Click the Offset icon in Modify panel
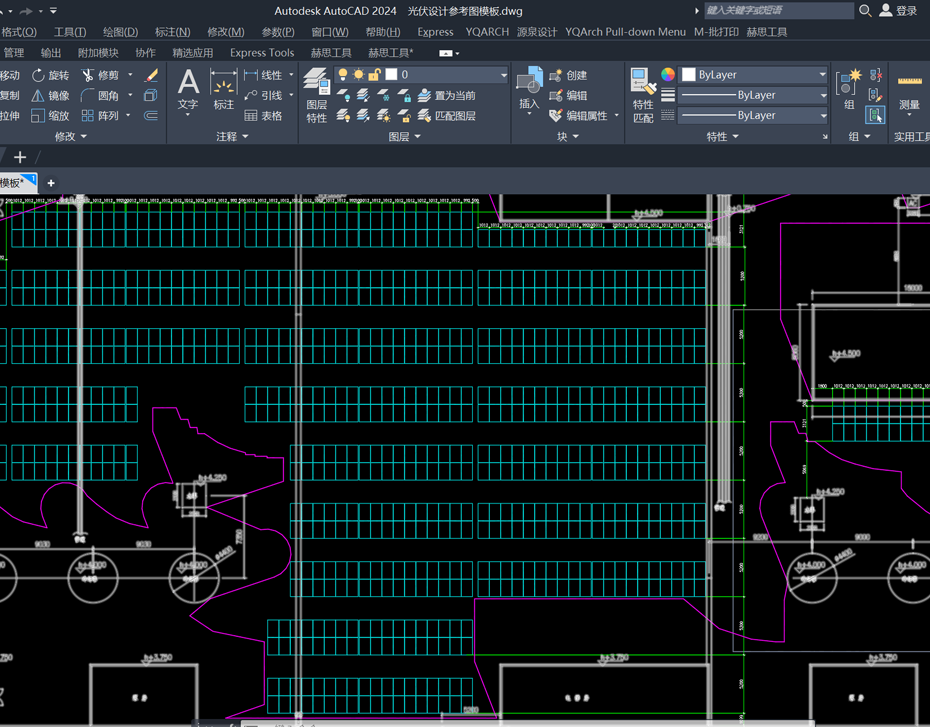 [x=151, y=116]
